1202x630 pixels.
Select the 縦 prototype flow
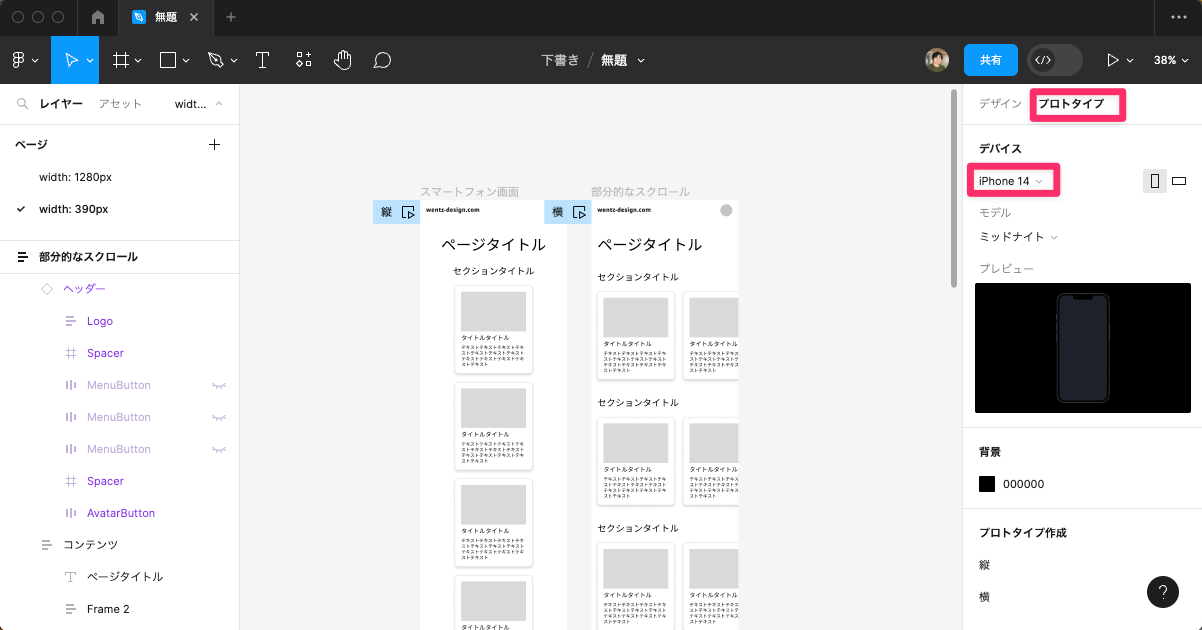point(985,565)
